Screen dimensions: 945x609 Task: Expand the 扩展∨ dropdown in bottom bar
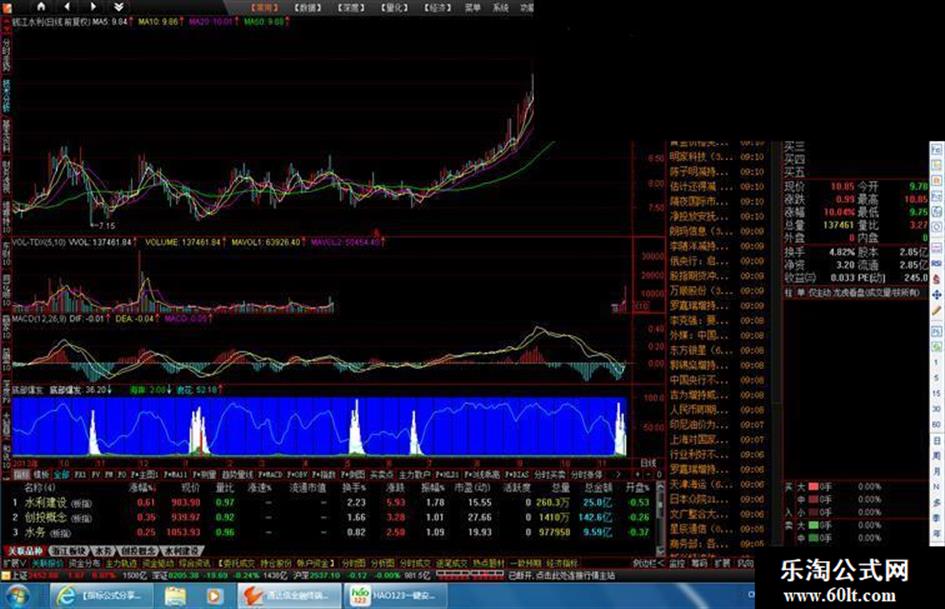point(14,563)
